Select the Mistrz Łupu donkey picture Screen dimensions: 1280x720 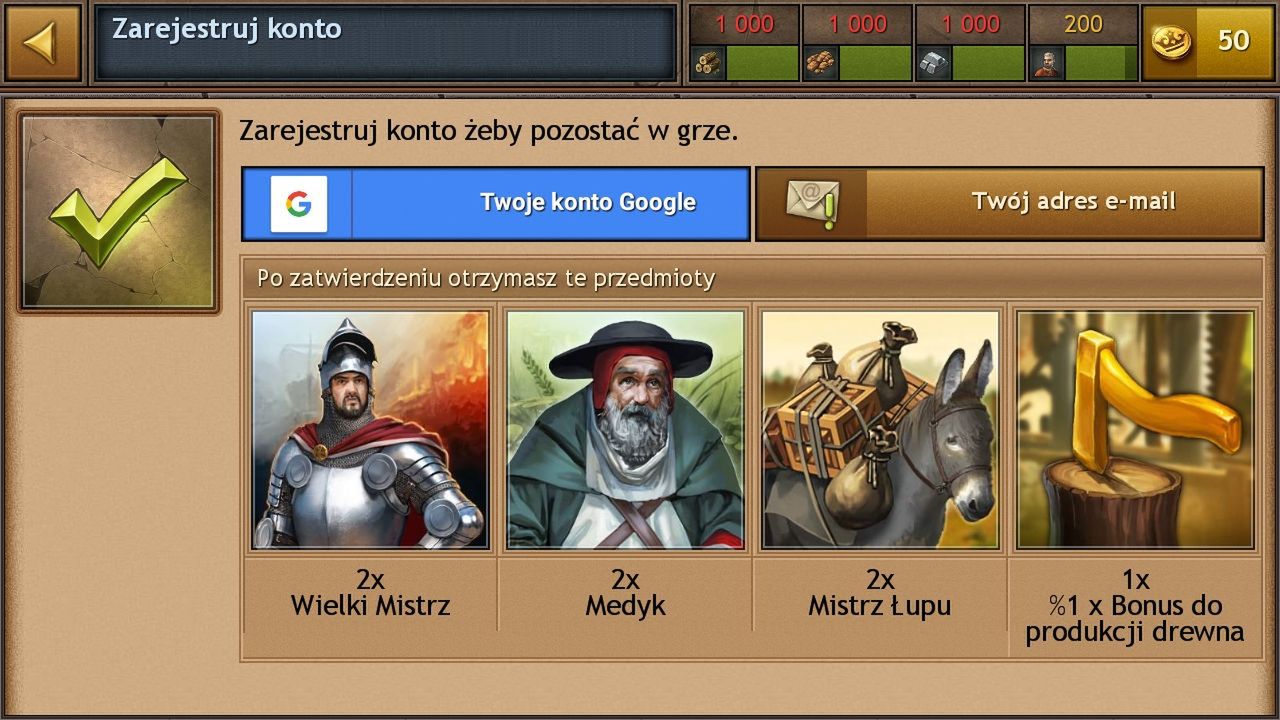[880, 430]
